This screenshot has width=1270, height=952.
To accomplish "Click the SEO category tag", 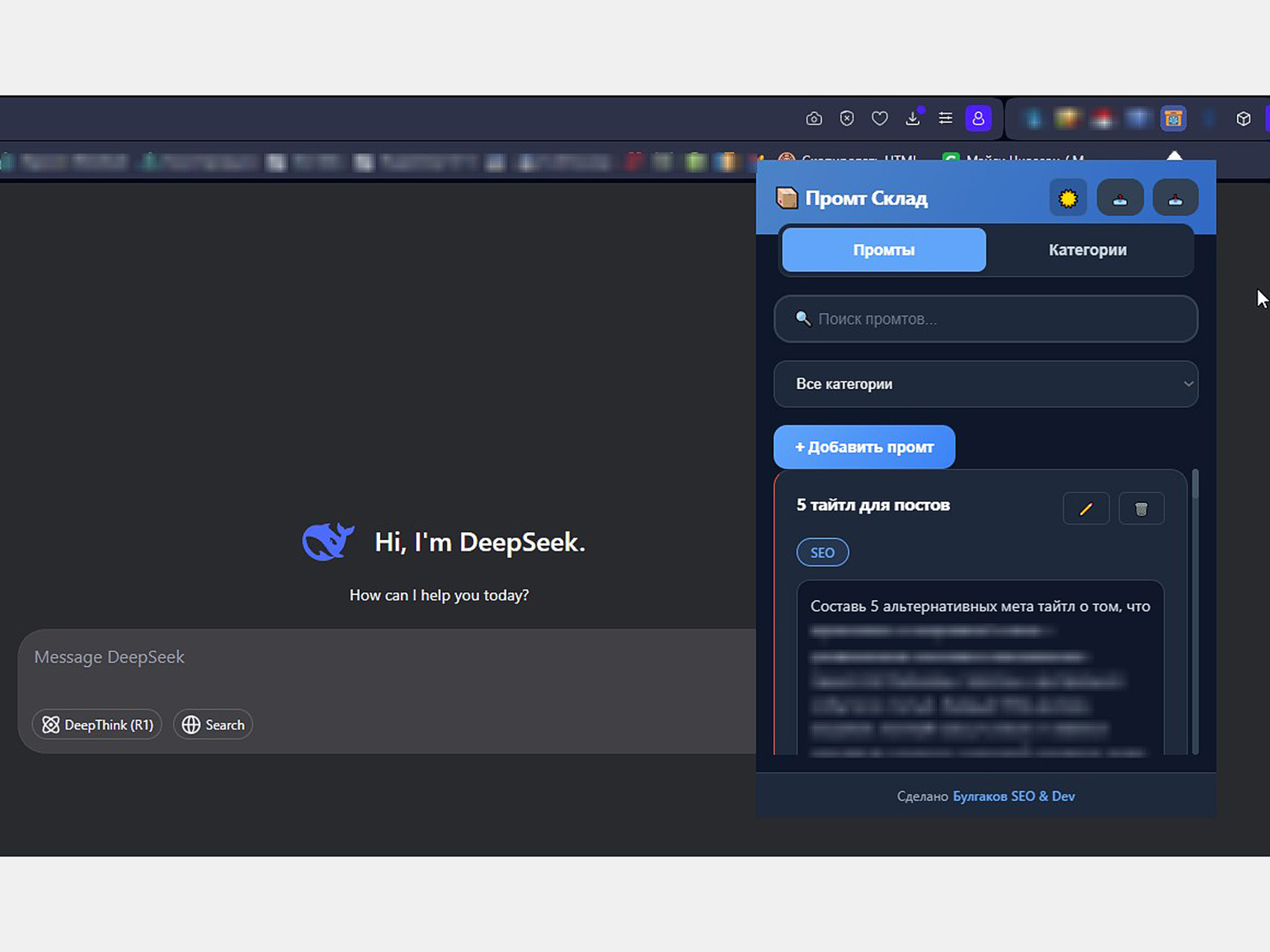I will click(822, 552).
